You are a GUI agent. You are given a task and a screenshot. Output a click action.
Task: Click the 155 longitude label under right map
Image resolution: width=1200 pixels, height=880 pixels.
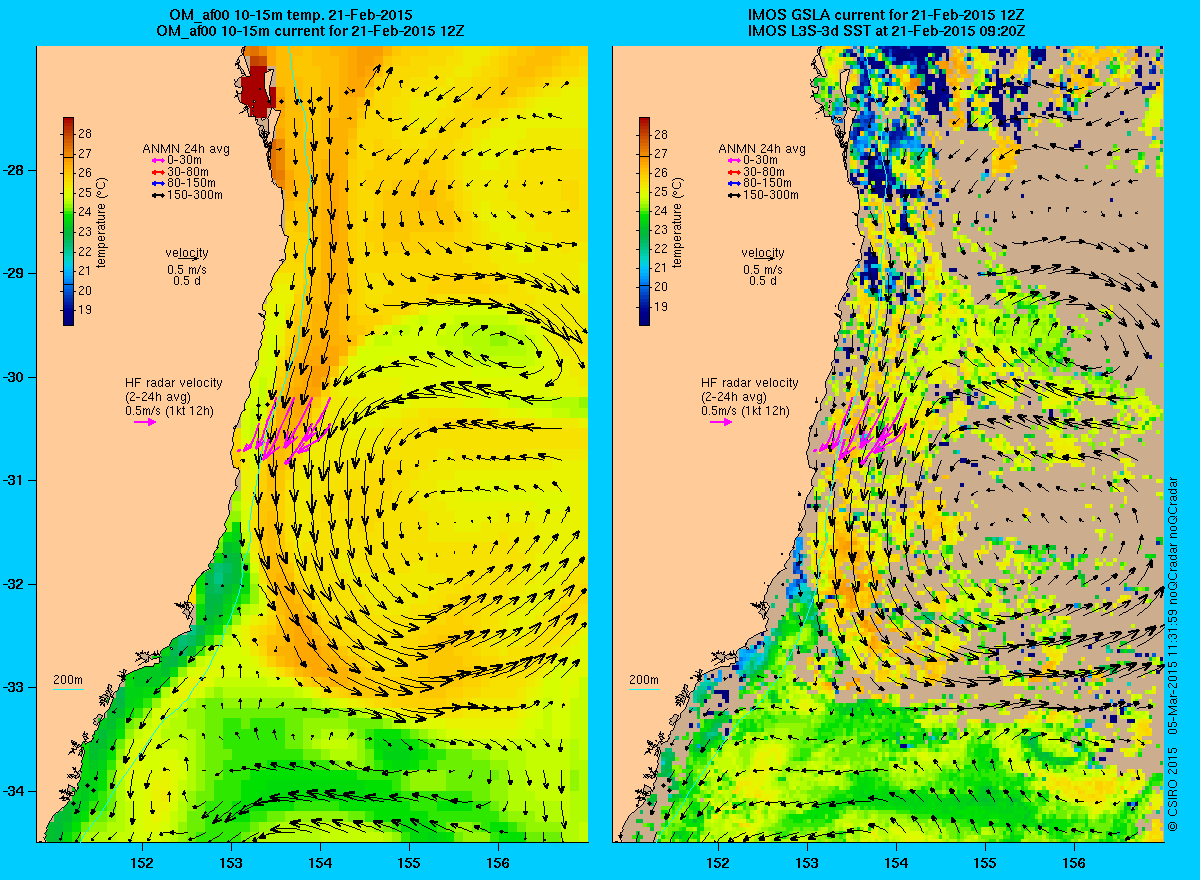point(985,862)
